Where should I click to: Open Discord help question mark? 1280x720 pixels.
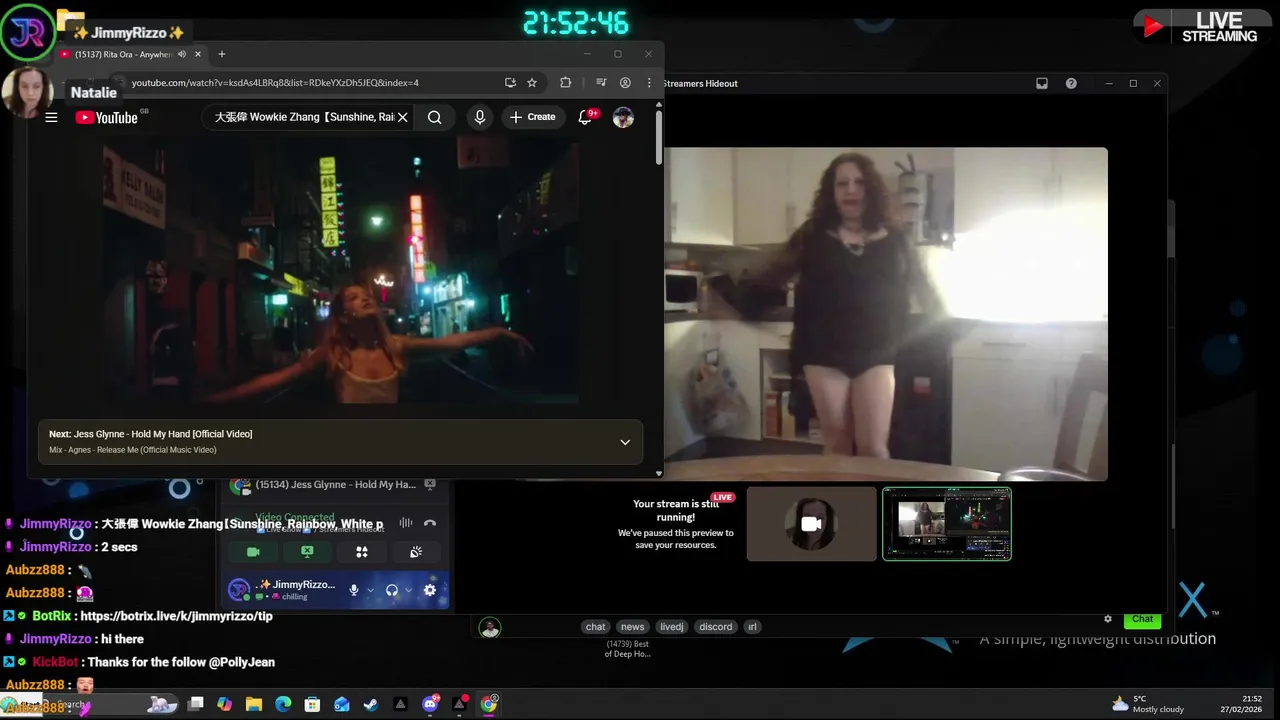click(1071, 84)
